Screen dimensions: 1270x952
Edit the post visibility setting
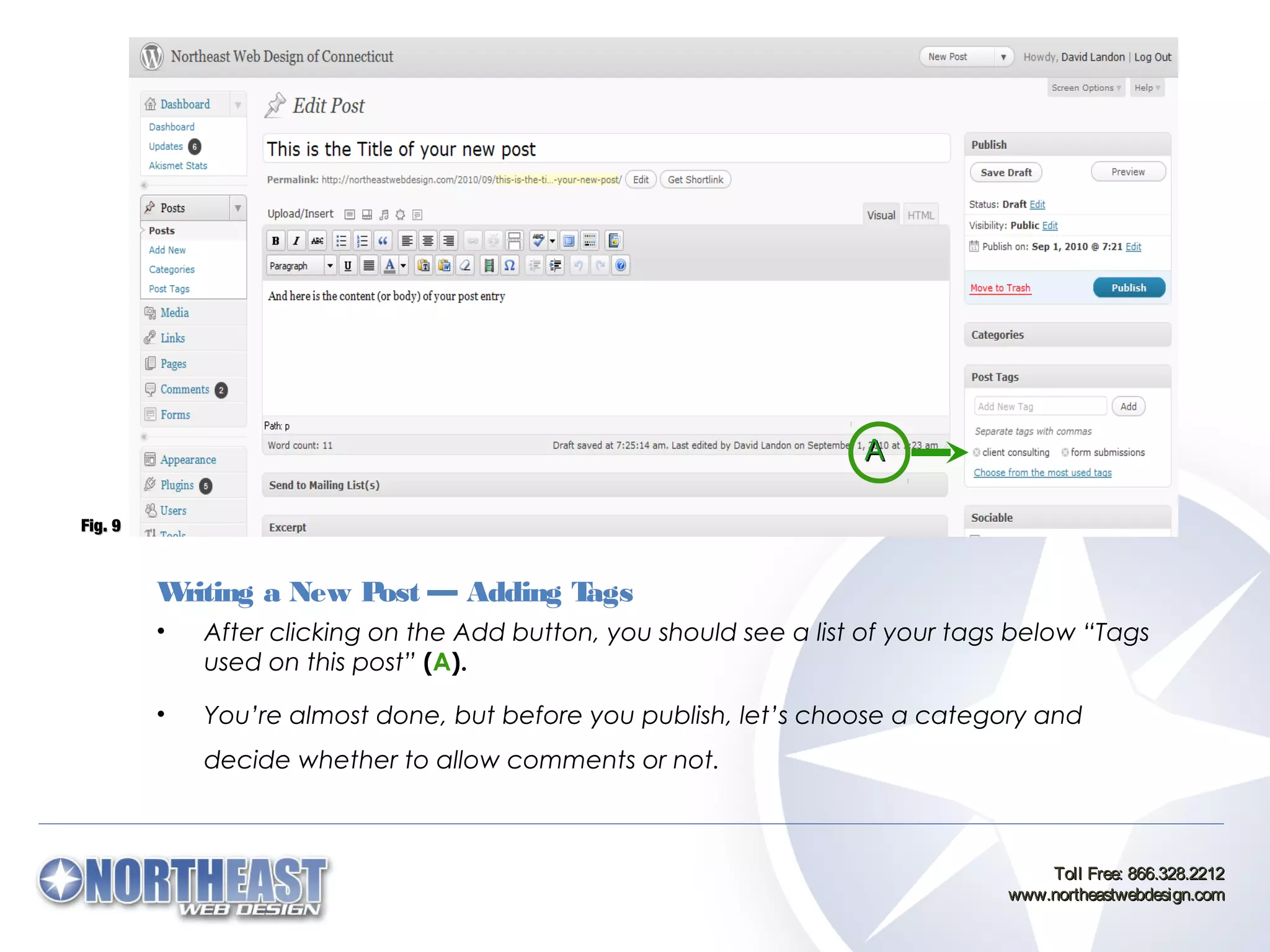click(1050, 226)
